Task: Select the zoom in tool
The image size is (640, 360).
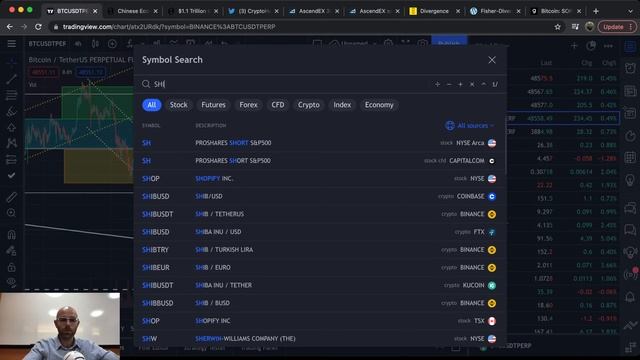Action: tap(11, 213)
